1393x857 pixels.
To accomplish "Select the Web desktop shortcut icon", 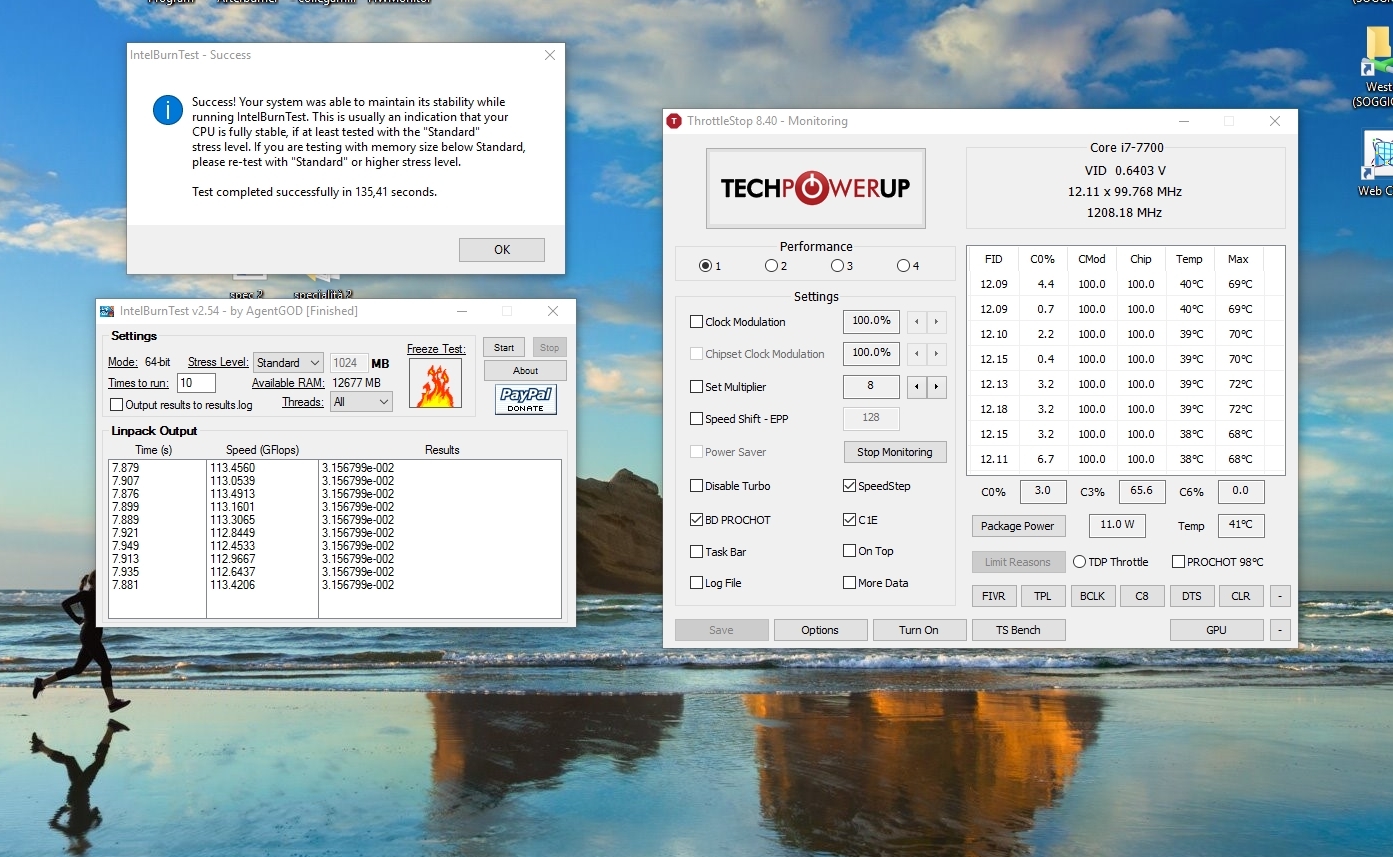I will click(x=1378, y=160).
